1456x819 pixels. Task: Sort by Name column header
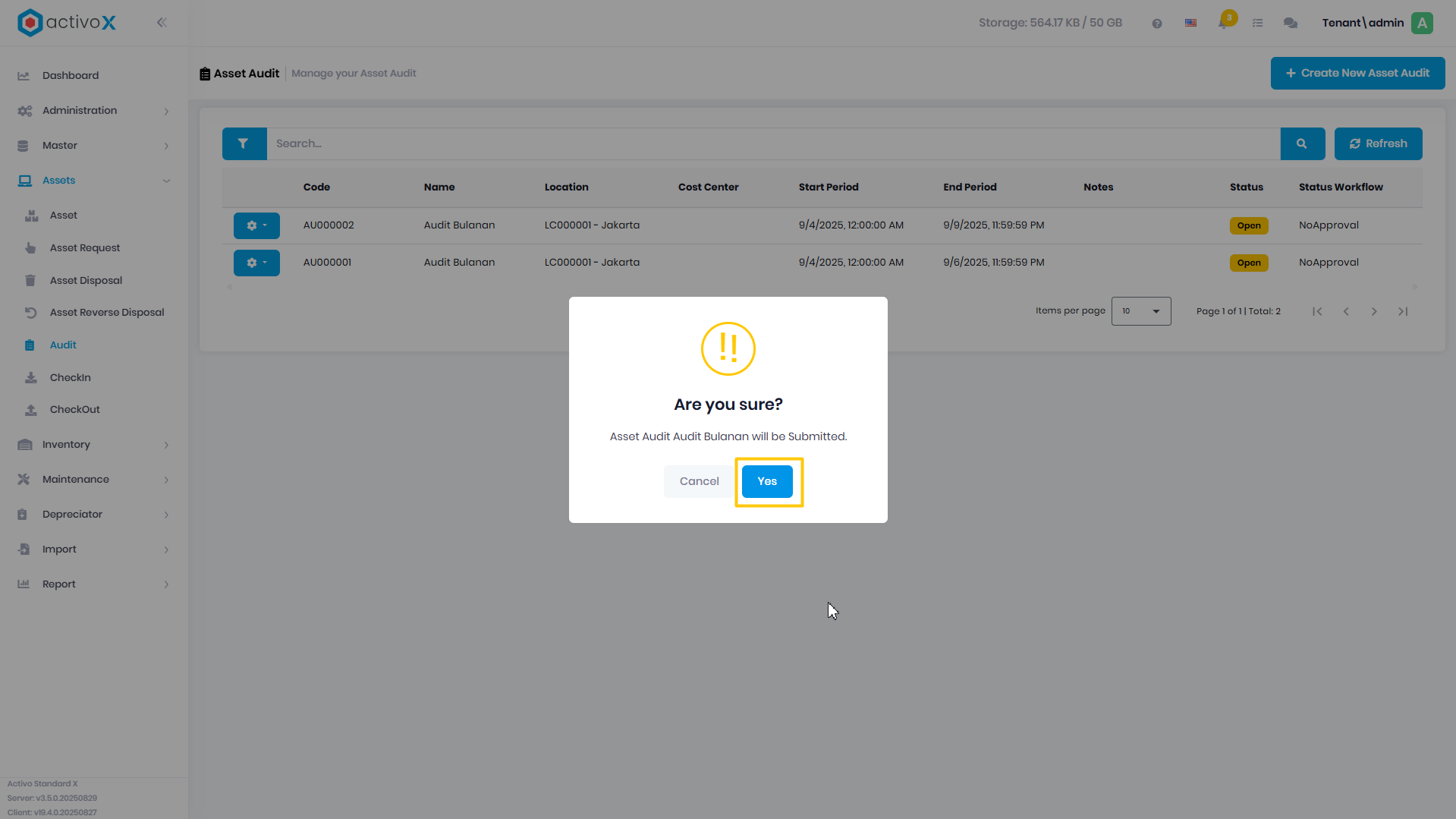[439, 187]
